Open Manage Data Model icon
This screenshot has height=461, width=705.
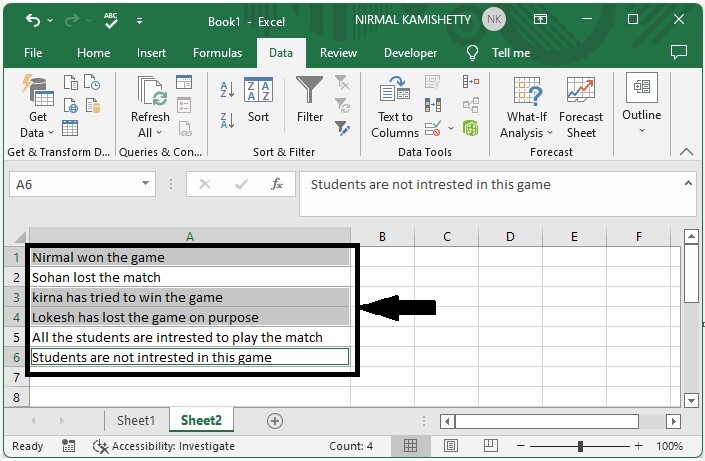coord(471,129)
